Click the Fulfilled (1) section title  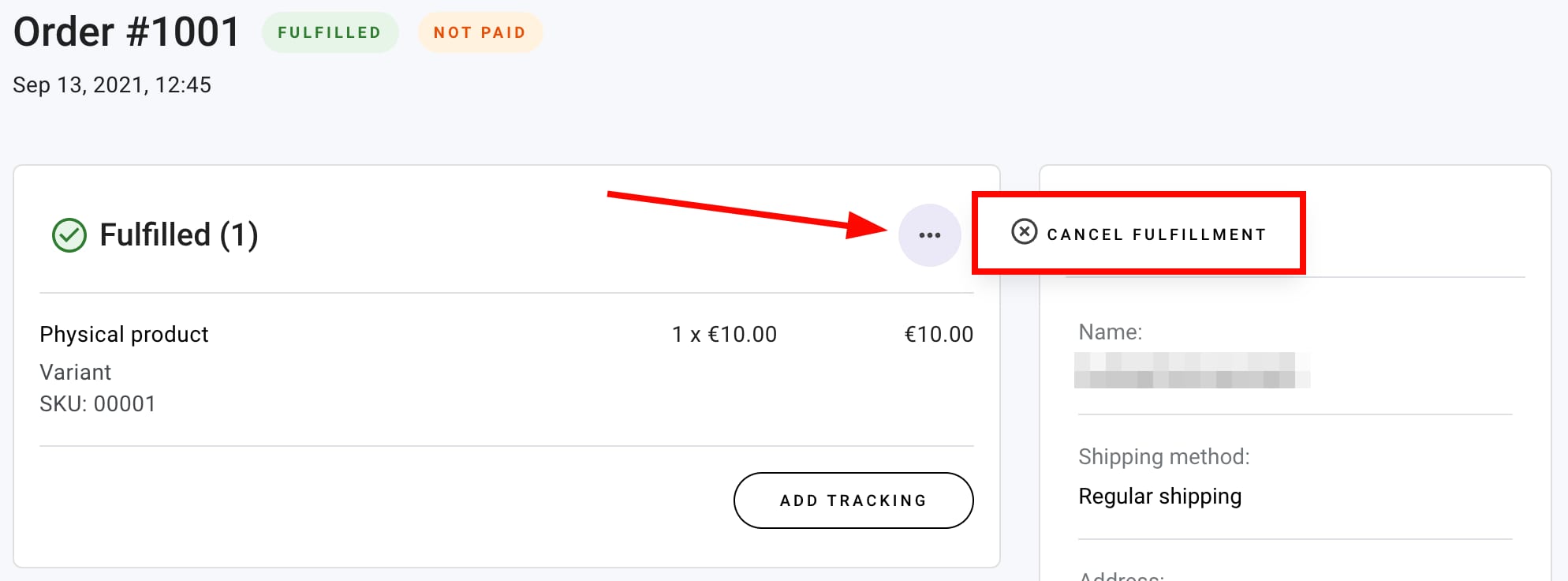tap(179, 235)
